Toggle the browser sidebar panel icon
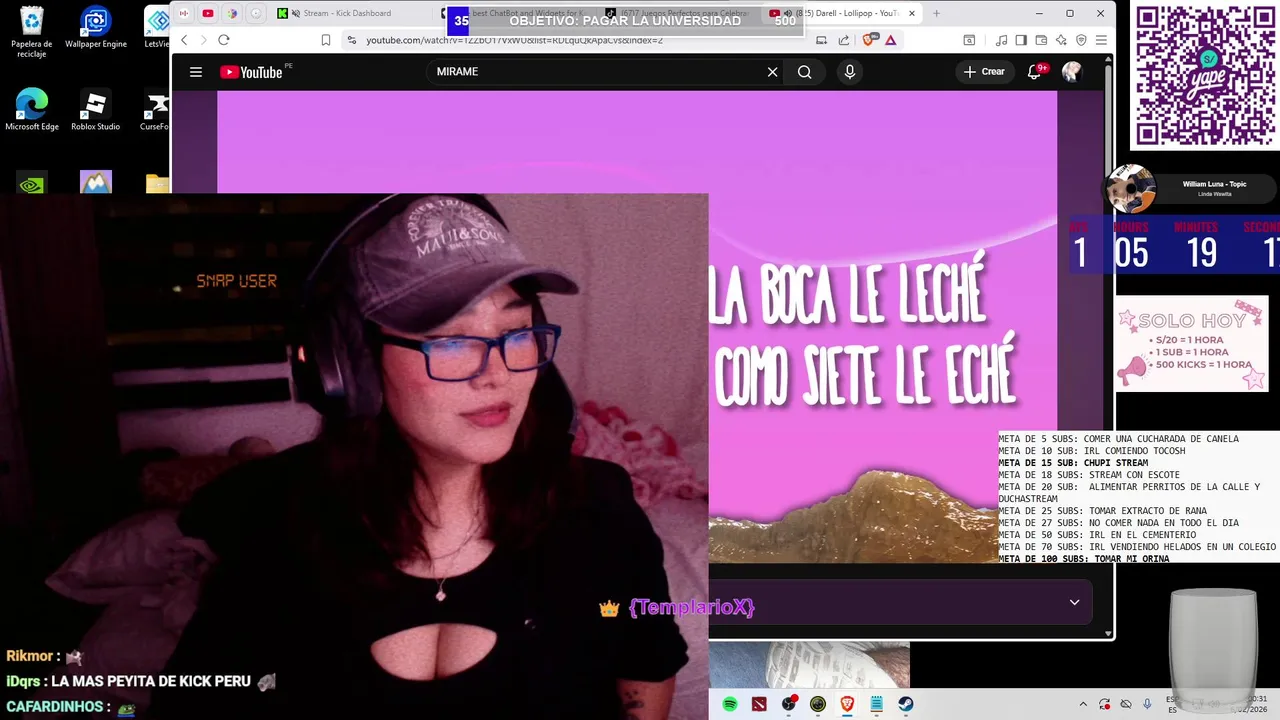This screenshot has width=1280, height=720. (1021, 40)
